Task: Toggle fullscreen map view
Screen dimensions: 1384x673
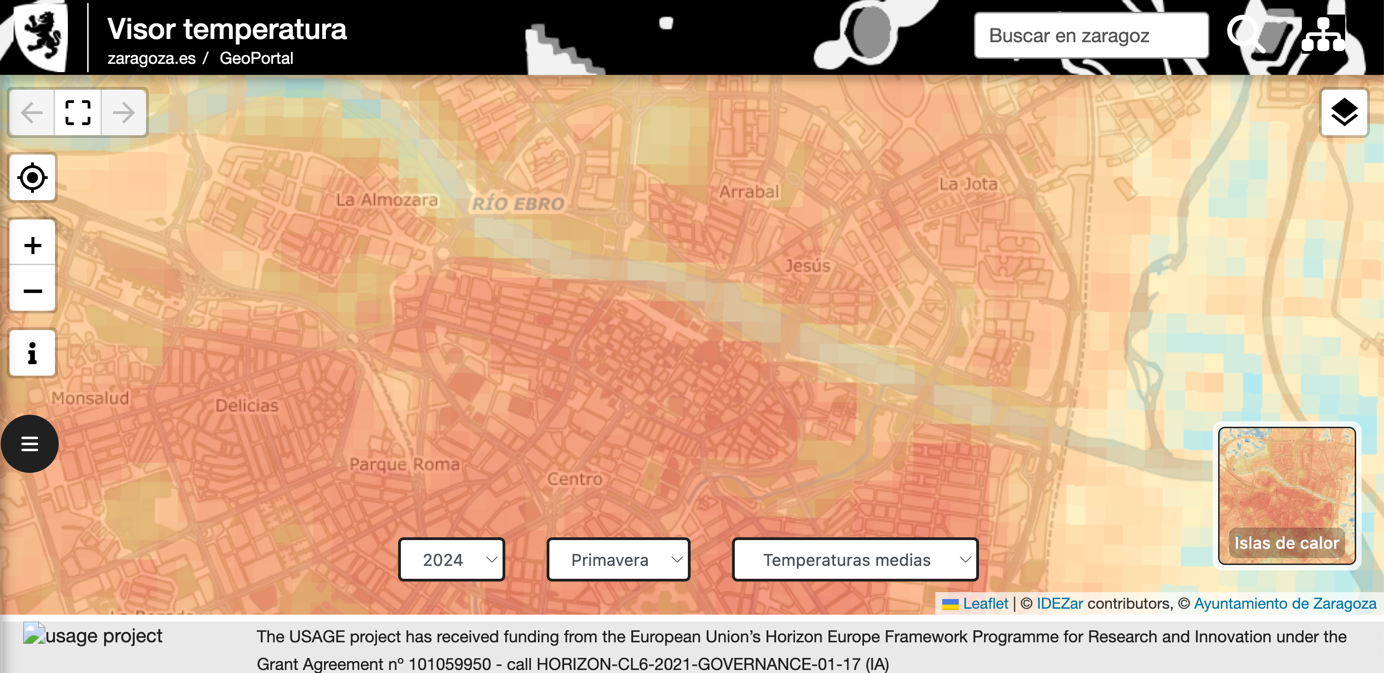Action: (78, 113)
